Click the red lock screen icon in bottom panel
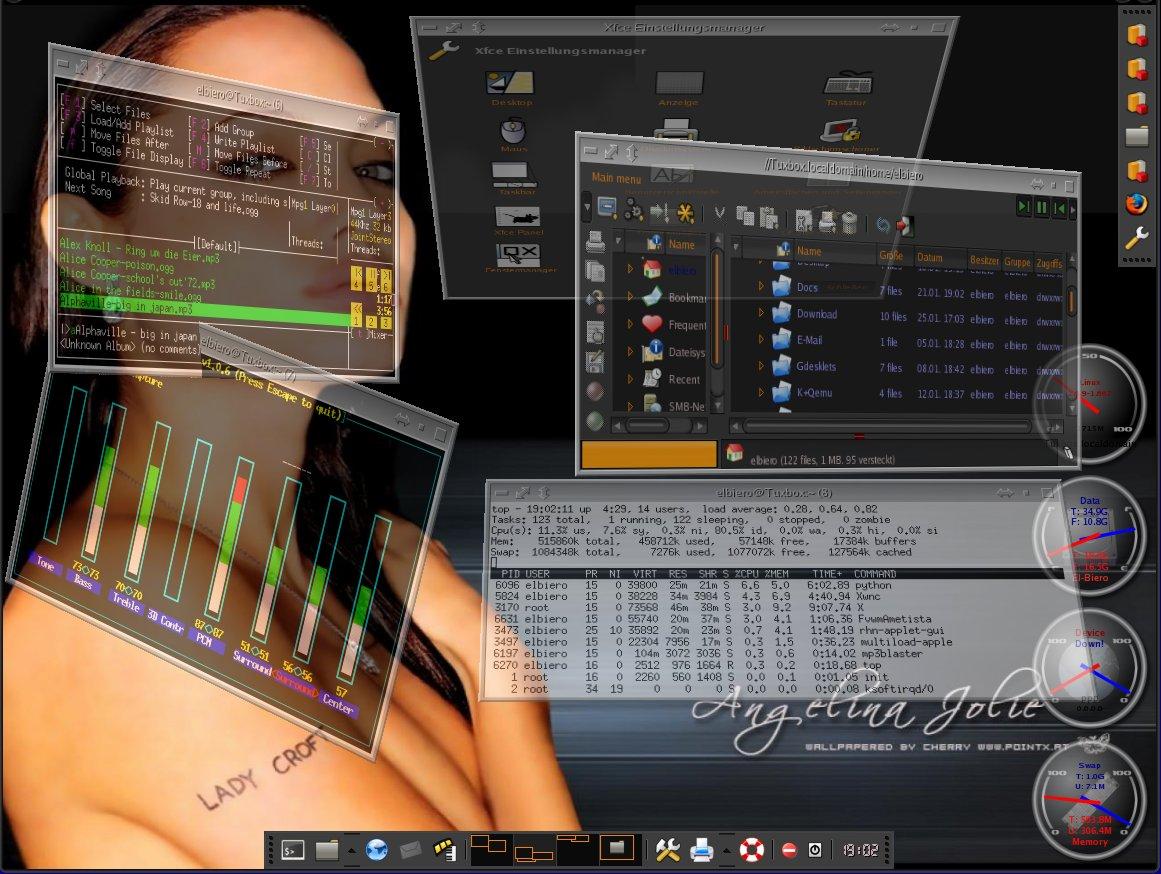 789,850
